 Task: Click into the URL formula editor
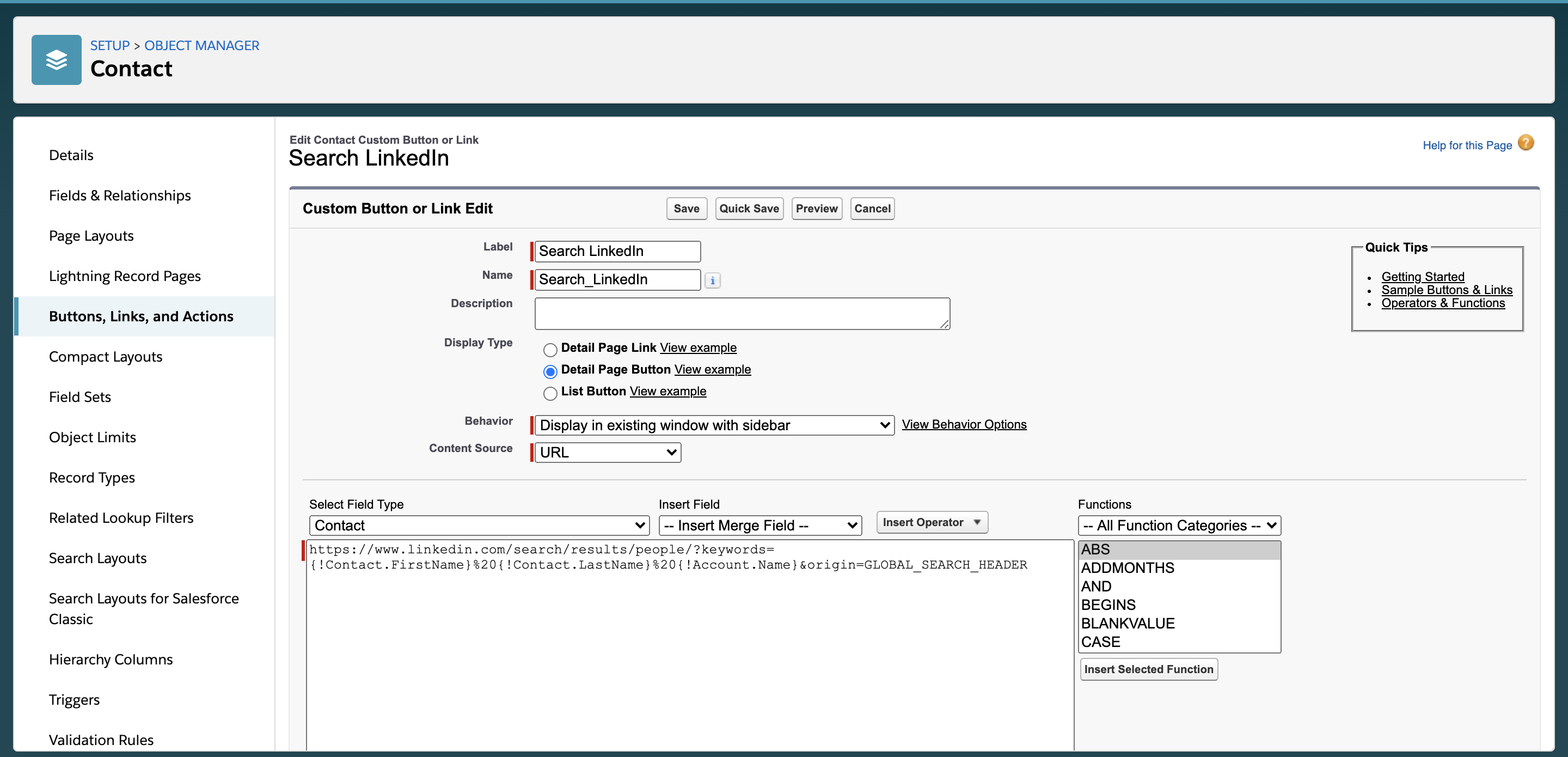(x=690, y=645)
